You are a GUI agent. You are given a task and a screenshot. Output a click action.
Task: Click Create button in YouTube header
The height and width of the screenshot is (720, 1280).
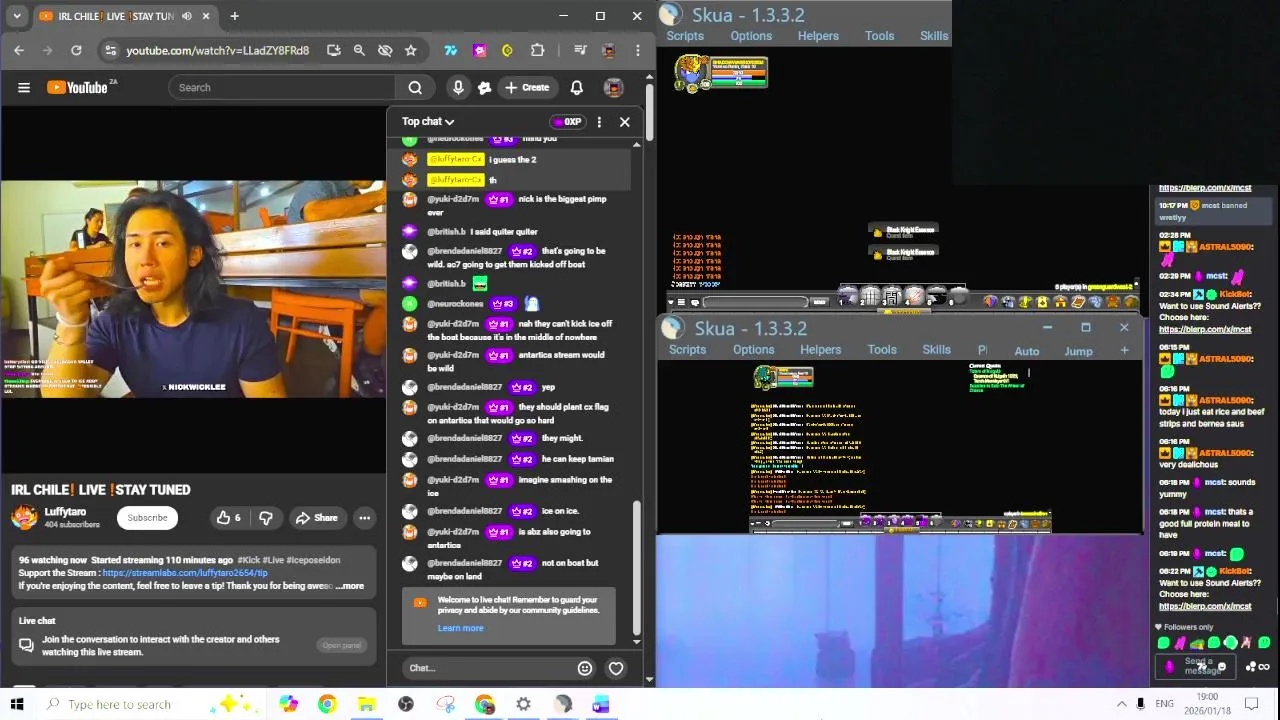527,88
